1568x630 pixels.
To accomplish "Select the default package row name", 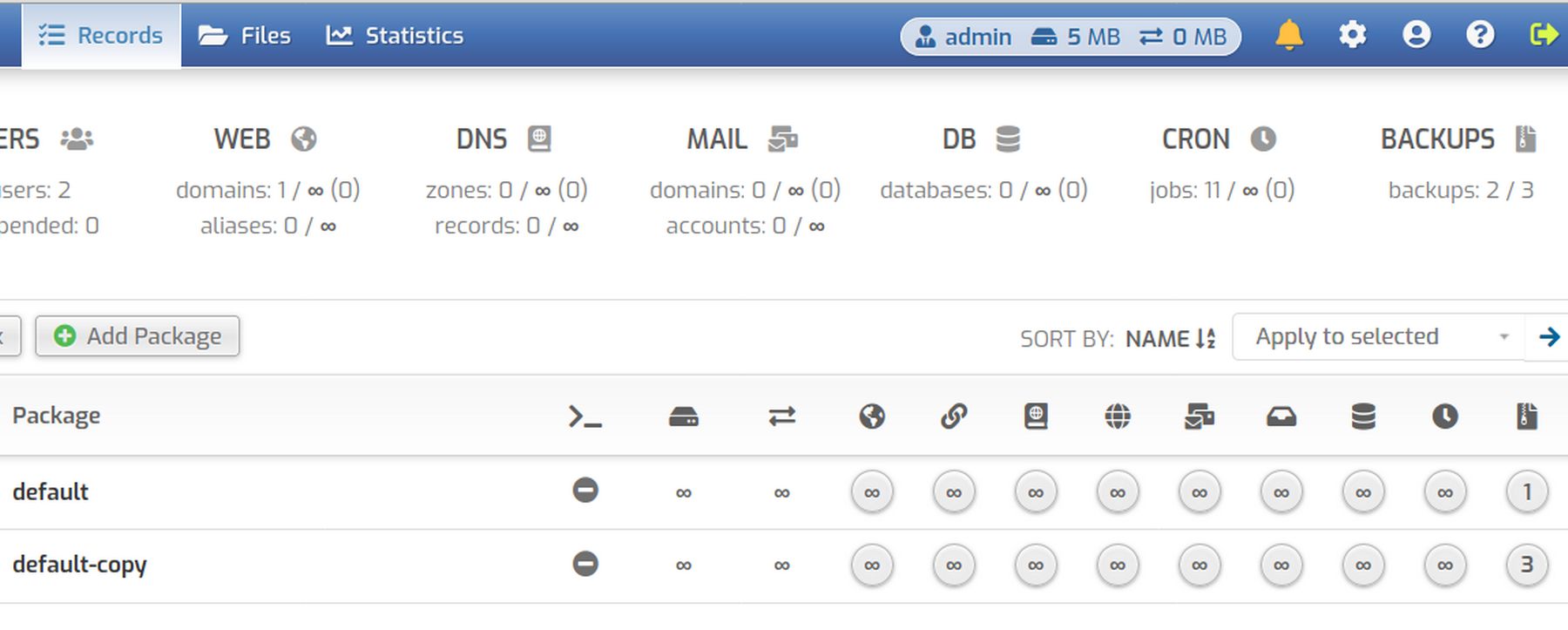I will [x=51, y=492].
